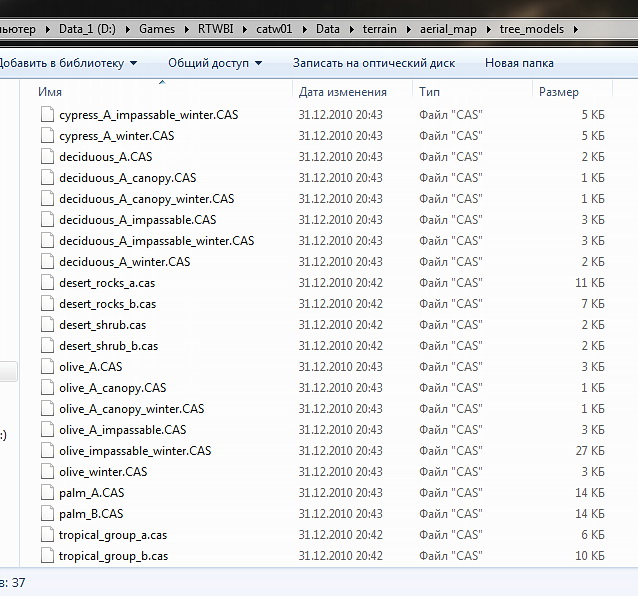The height and width of the screenshot is (596, 638).
Task: Click the olive_A_canopy.CAS file icon
Action: click(47, 388)
